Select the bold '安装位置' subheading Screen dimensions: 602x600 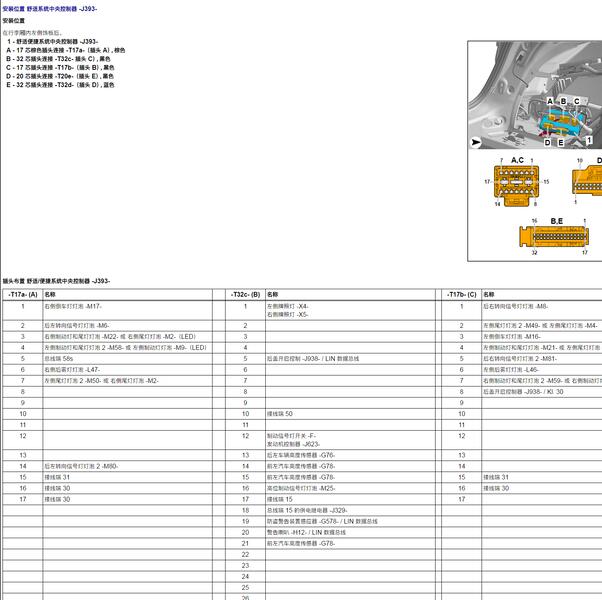pyautogui.click(x=13, y=20)
